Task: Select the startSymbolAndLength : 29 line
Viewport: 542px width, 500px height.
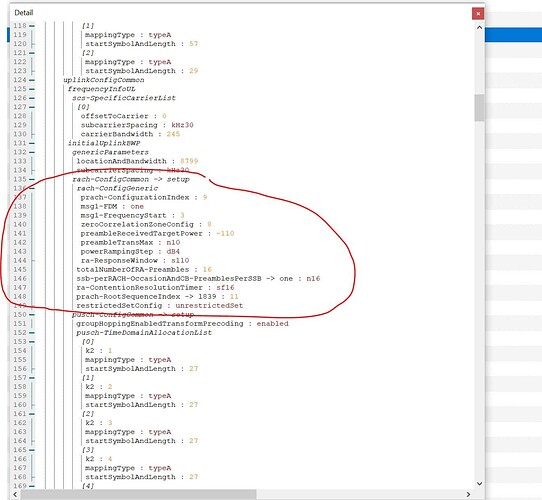Action: click(142, 71)
